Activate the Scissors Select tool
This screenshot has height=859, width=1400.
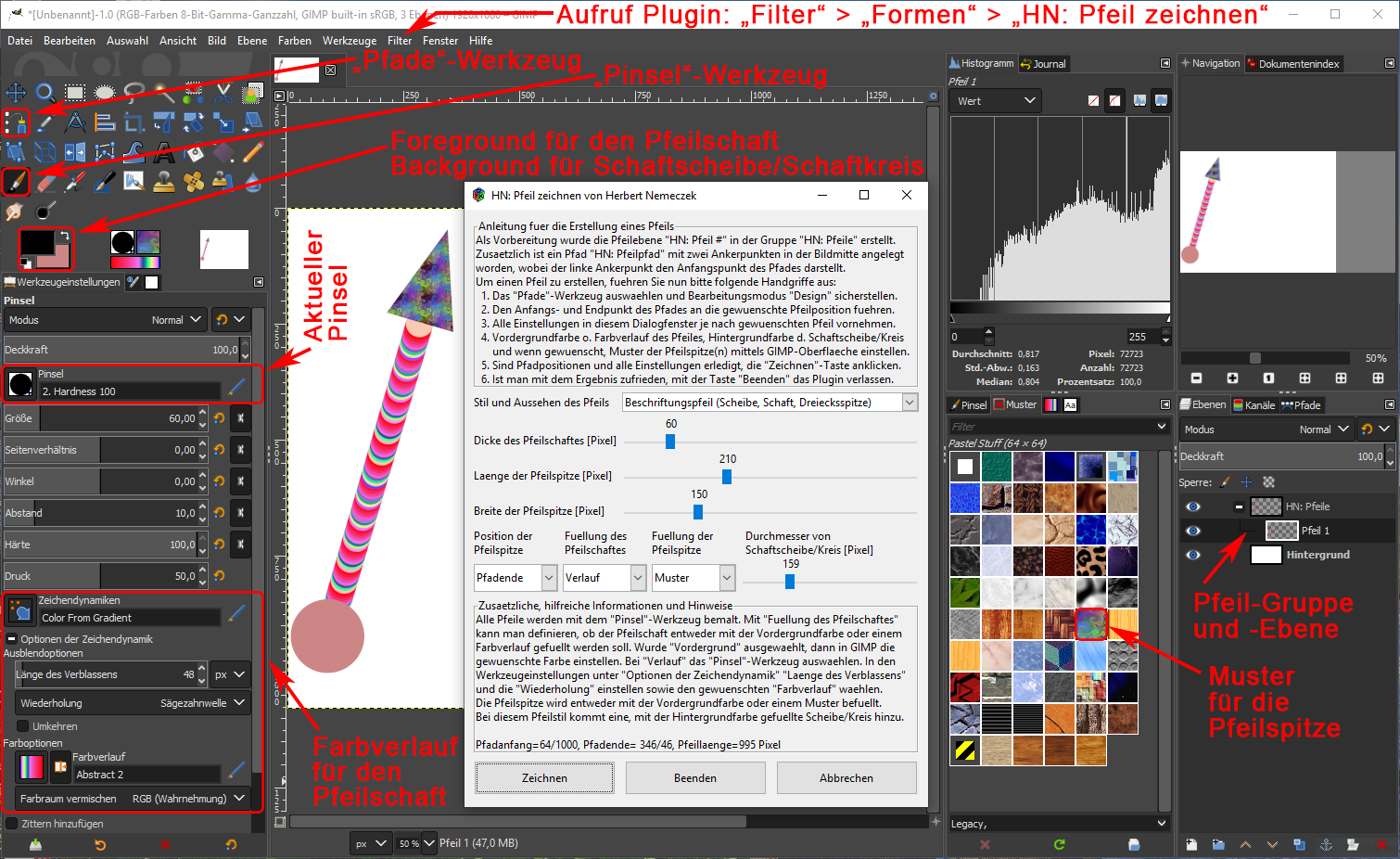(x=223, y=93)
